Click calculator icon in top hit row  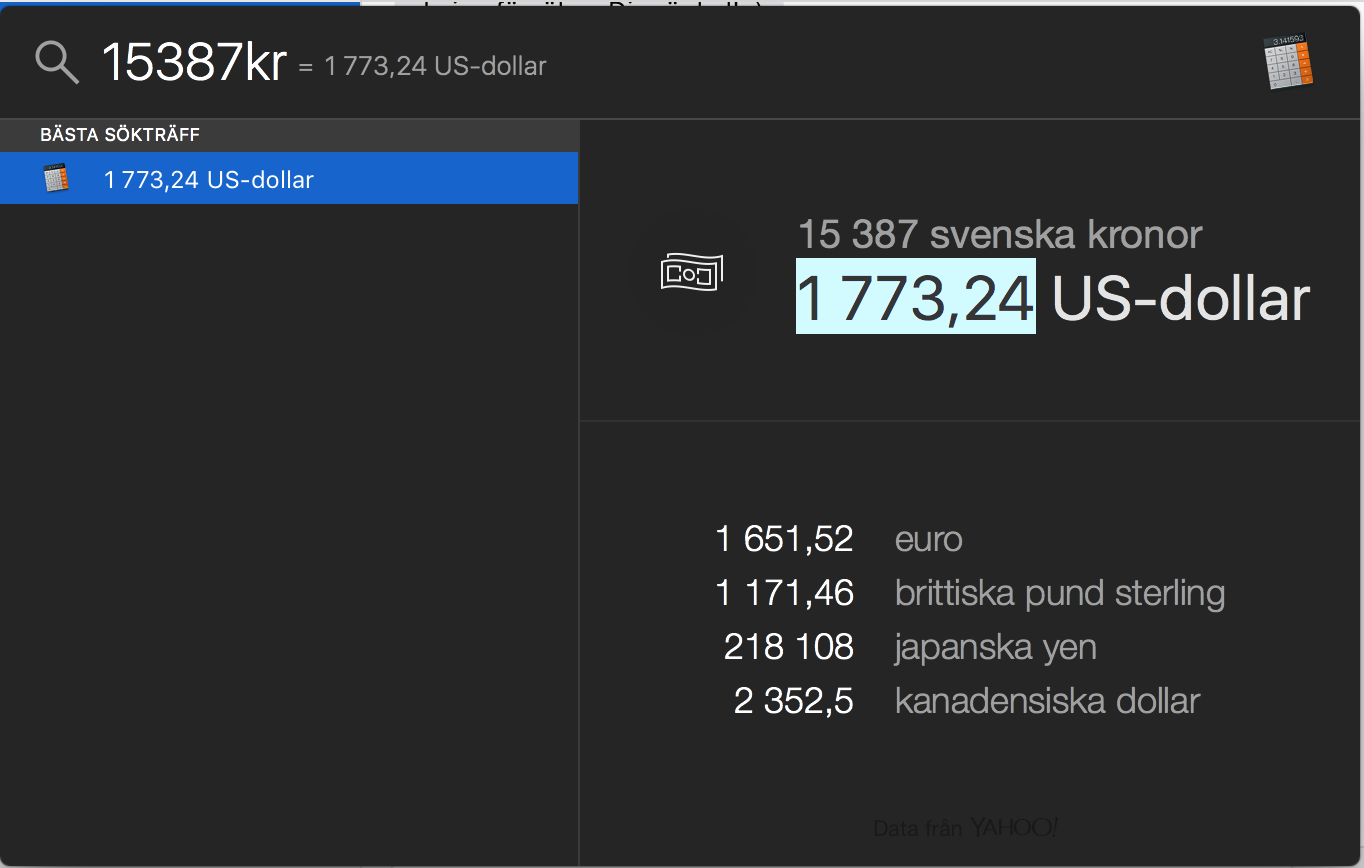tap(55, 179)
